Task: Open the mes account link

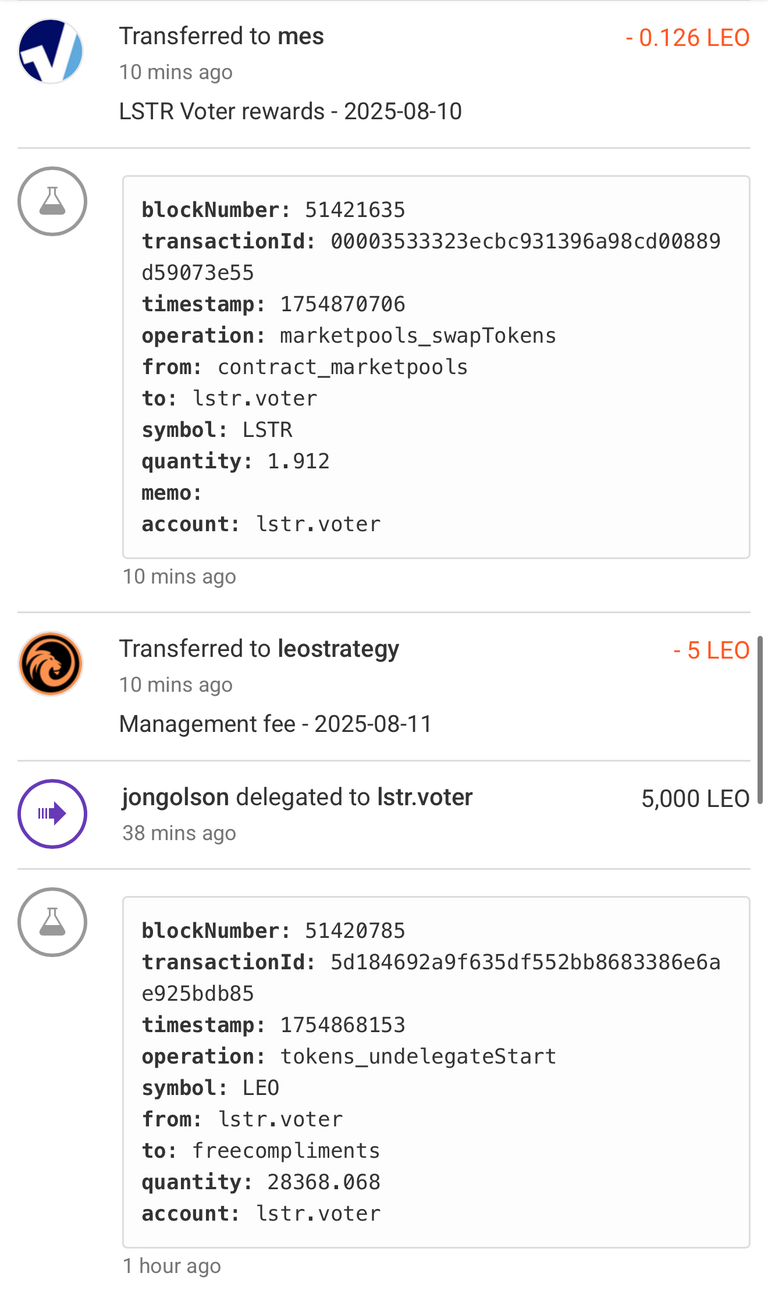Action: pos(301,37)
